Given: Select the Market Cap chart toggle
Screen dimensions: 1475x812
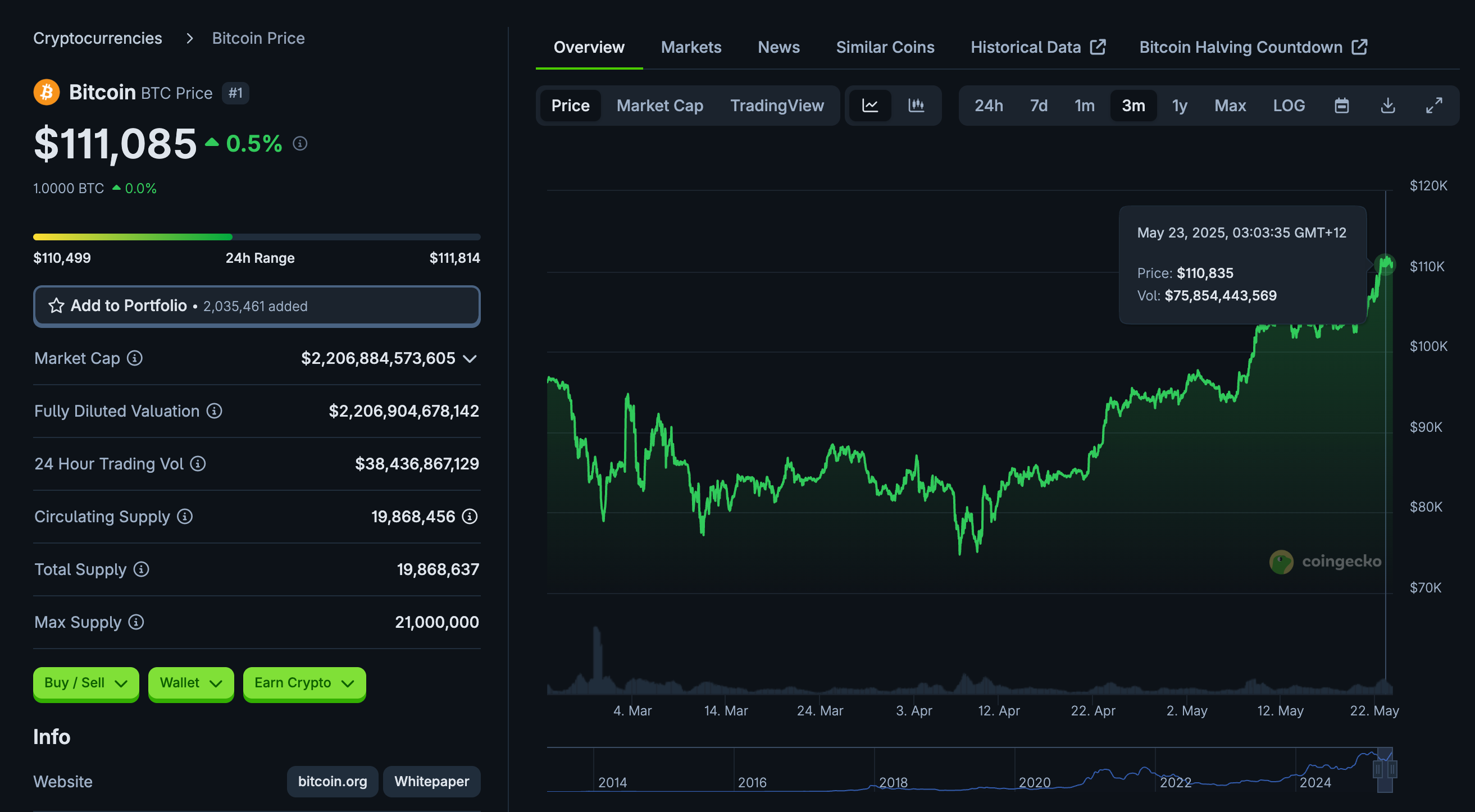Looking at the screenshot, I should pyautogui.click(x=659, y=106).
